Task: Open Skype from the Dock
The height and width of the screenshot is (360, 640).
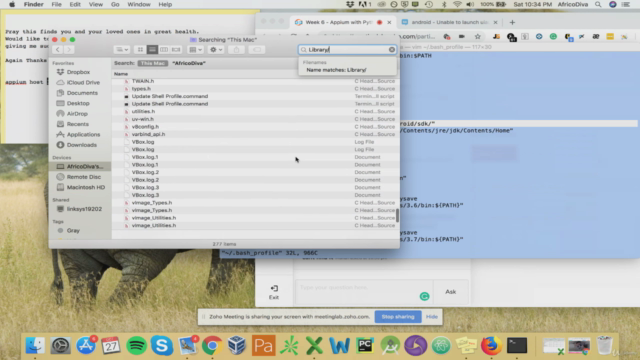Action: tap(162, 346)
